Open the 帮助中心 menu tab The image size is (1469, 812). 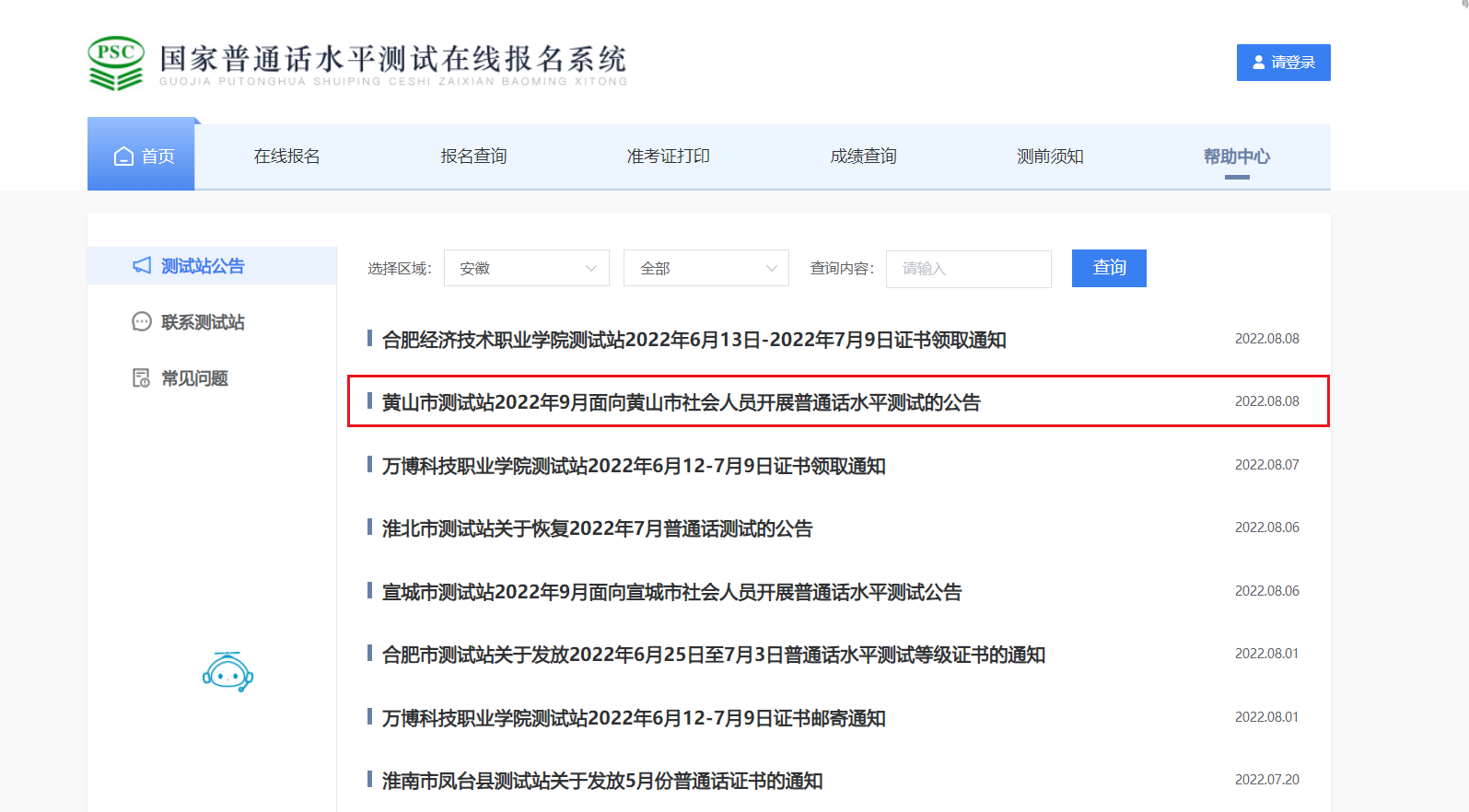tap(1237, 157)
